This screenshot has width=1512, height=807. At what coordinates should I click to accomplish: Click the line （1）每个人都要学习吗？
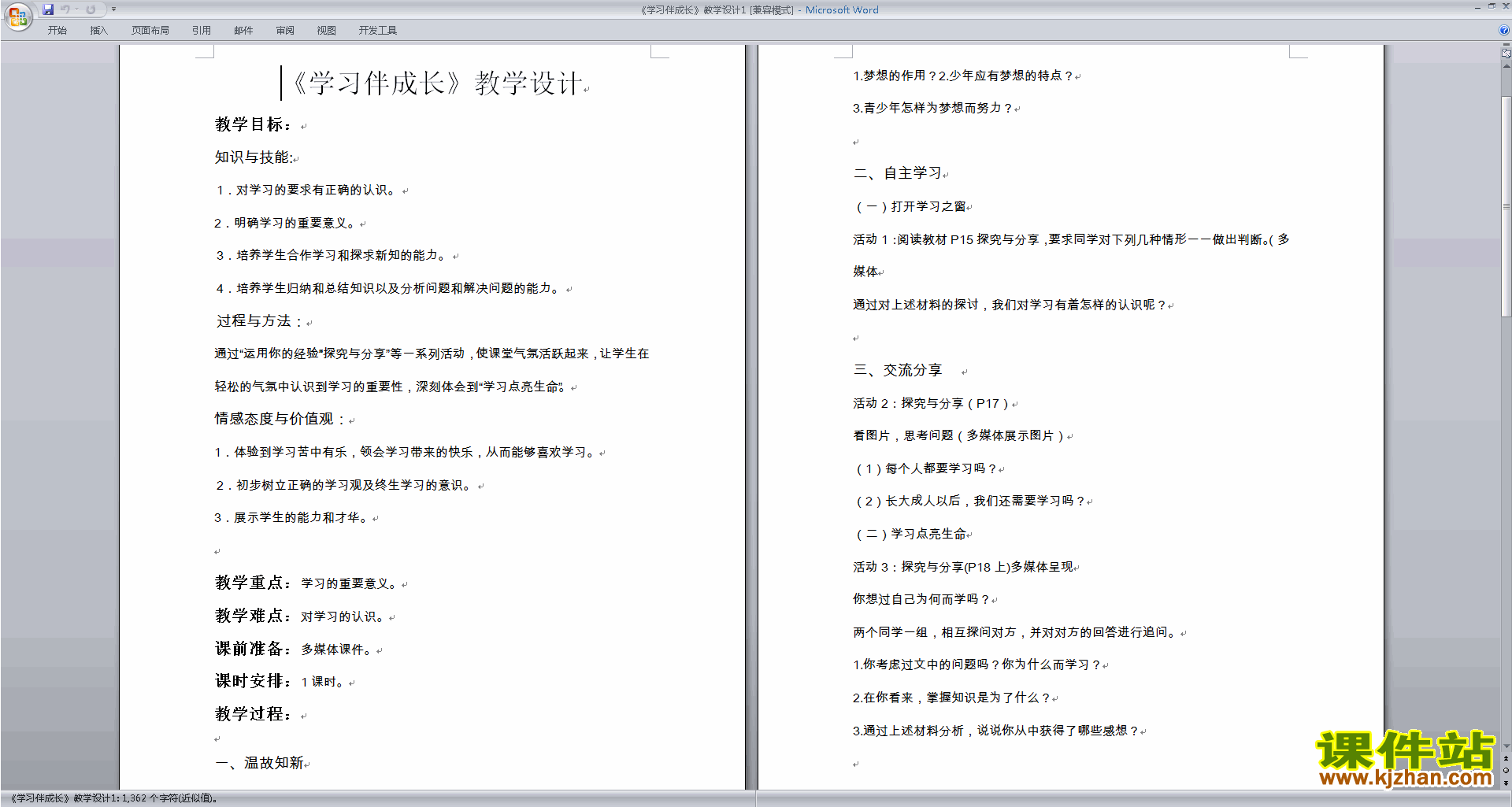coord(926,469)
